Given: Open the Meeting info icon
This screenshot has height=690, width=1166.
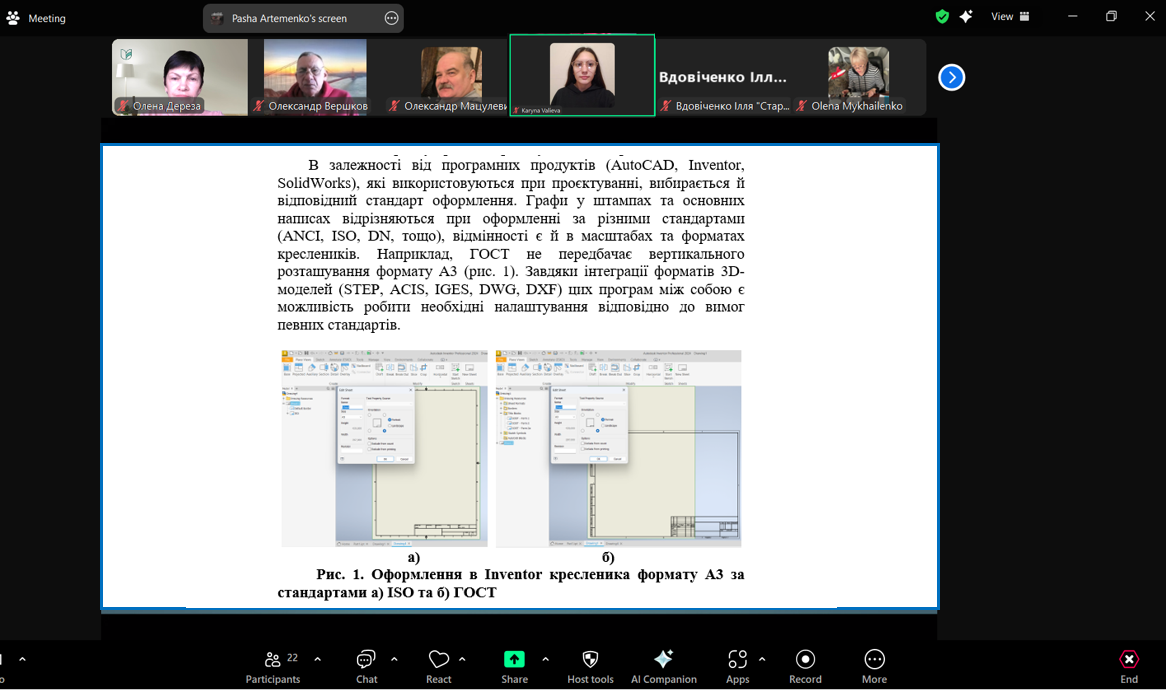Looking at the screenshot, I should 13,18.
